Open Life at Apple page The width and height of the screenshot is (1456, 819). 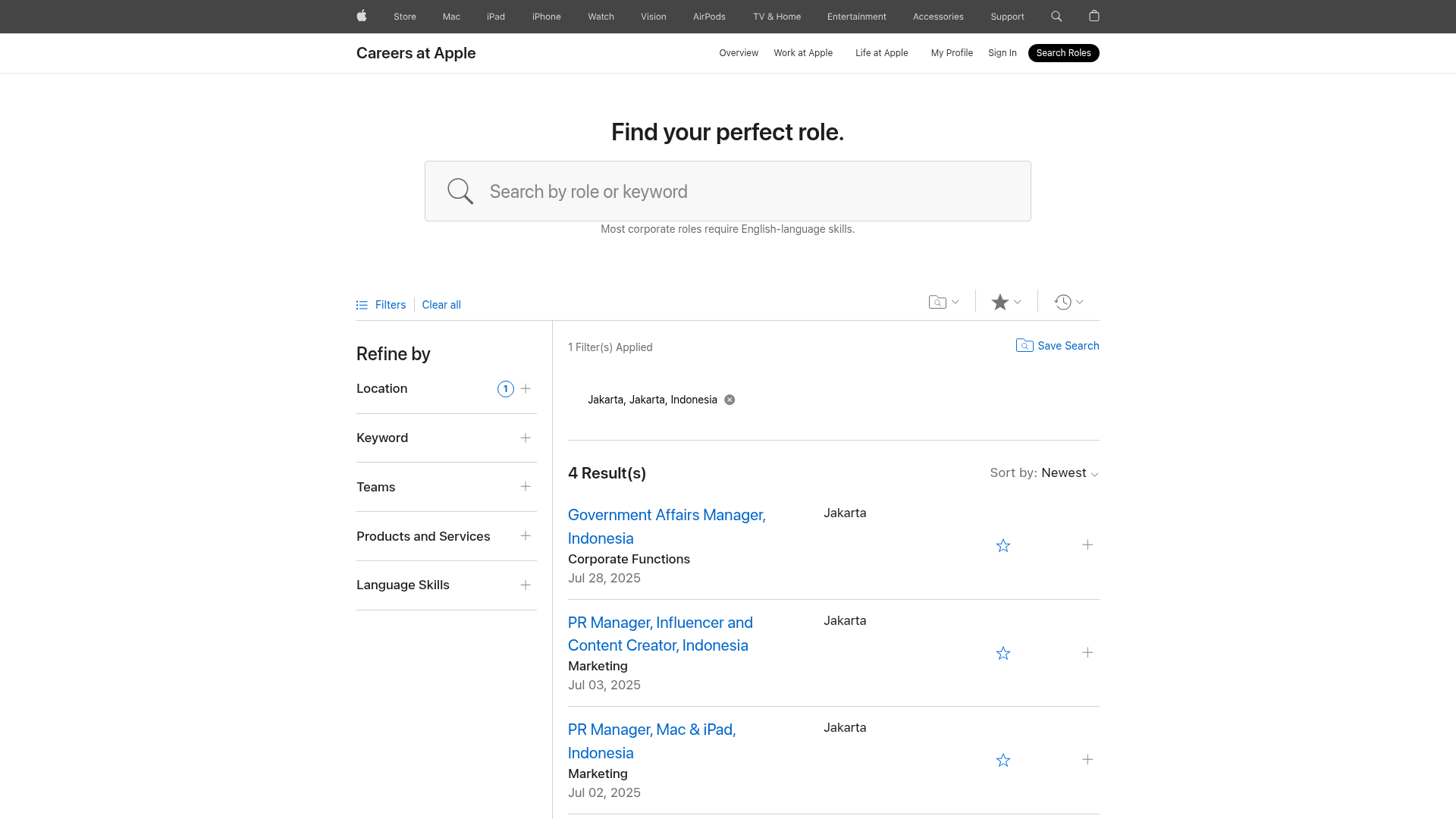coord(881,53)
